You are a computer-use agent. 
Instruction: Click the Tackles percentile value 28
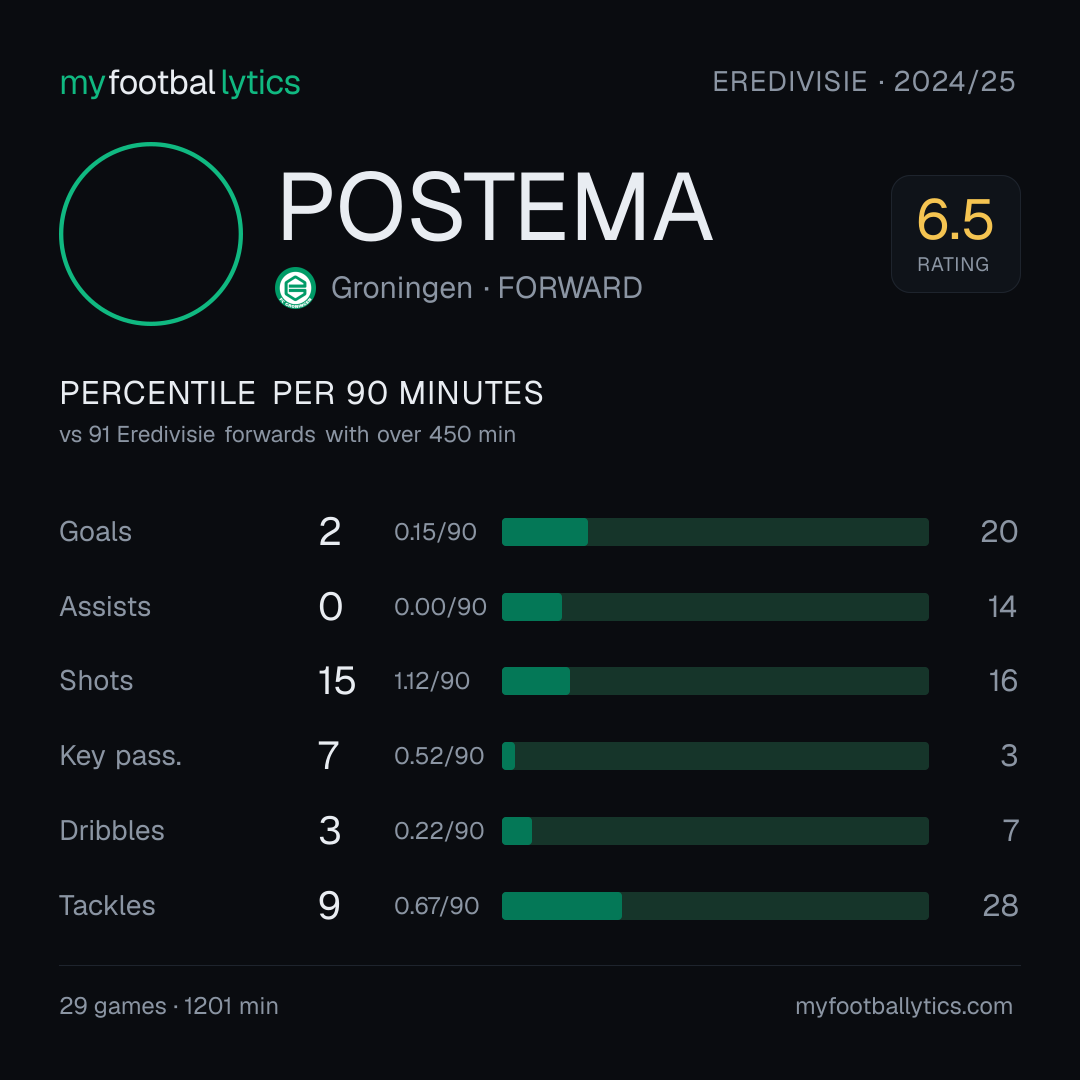(1000, 906)
